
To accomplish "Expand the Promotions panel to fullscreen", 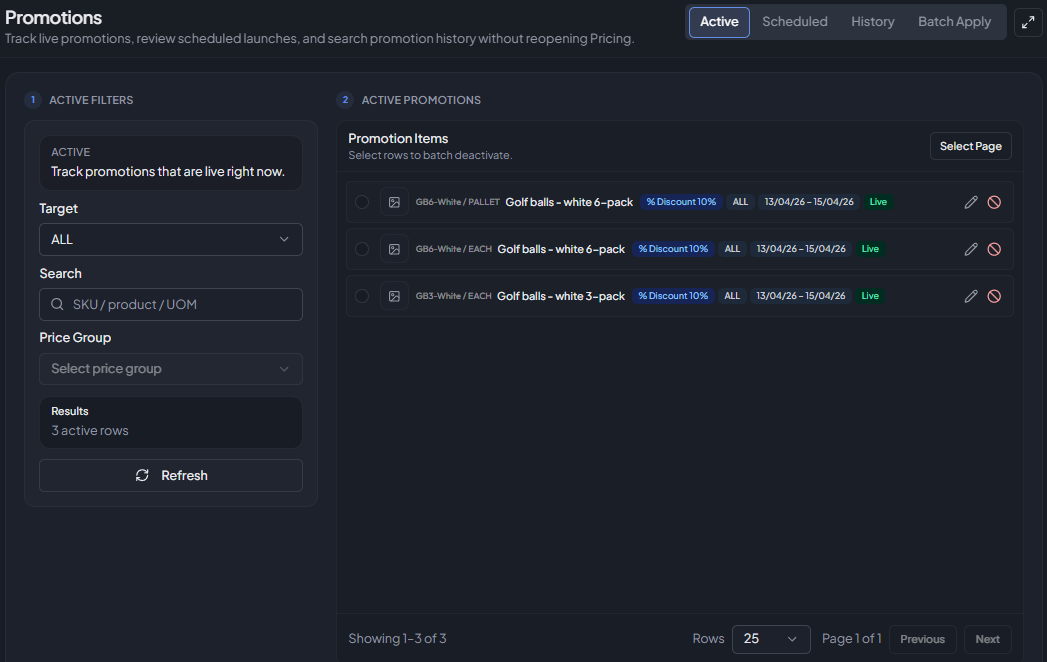I will click(1028, 22).
